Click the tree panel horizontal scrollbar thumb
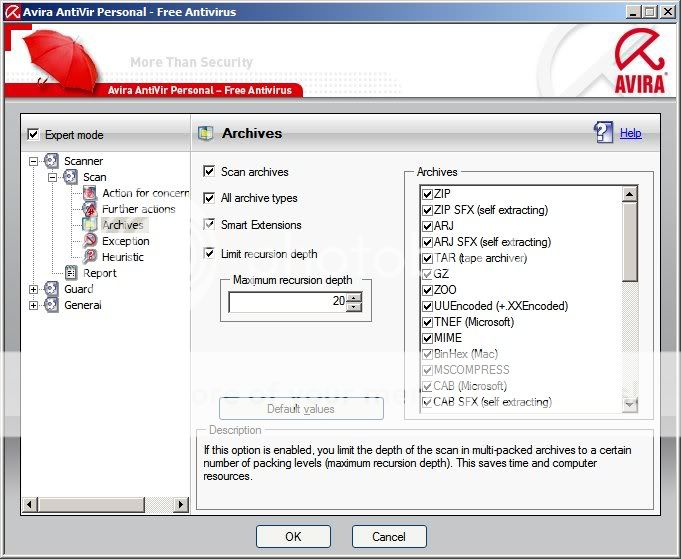 (x=91, y=504)
